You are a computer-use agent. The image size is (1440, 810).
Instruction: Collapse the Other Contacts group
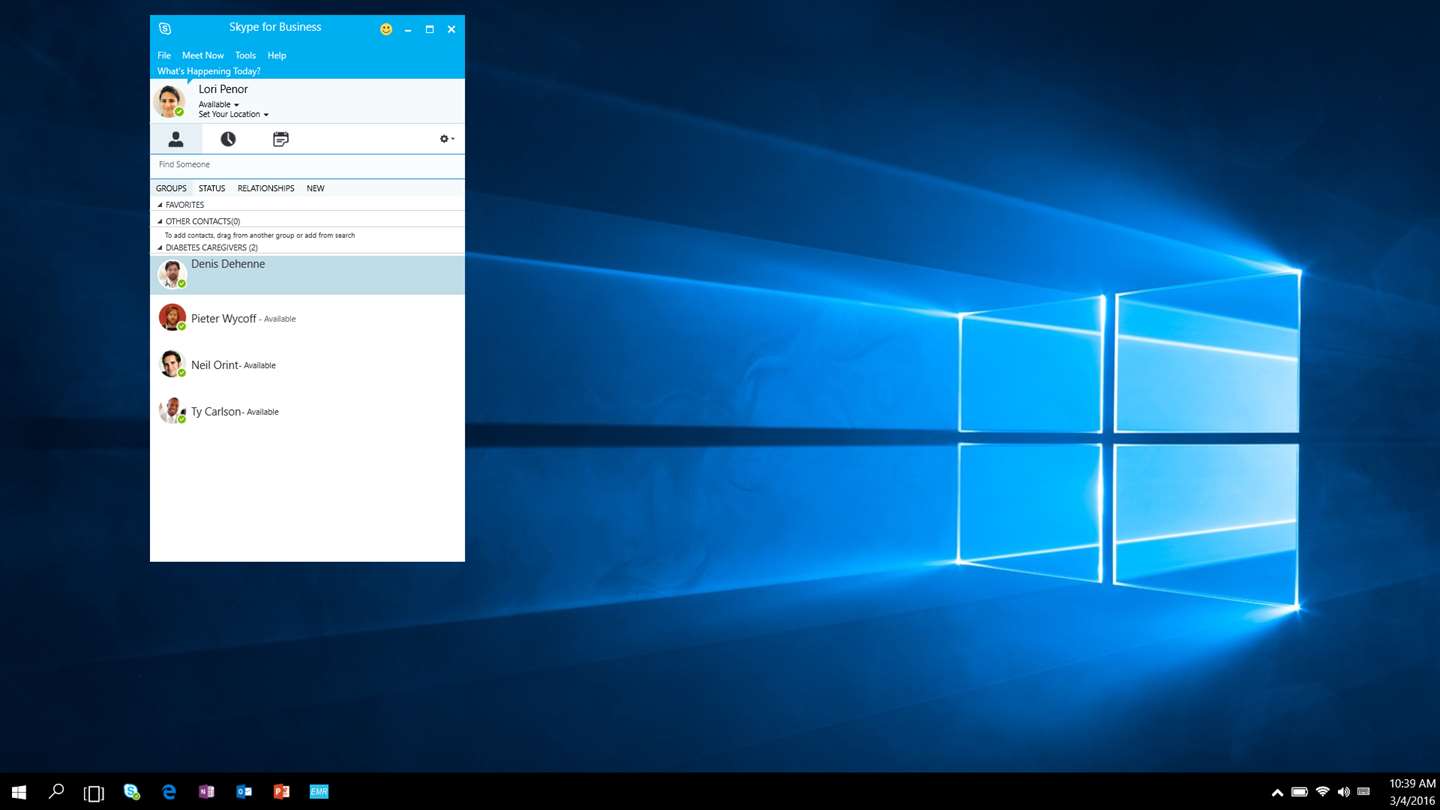click(160, 221)
